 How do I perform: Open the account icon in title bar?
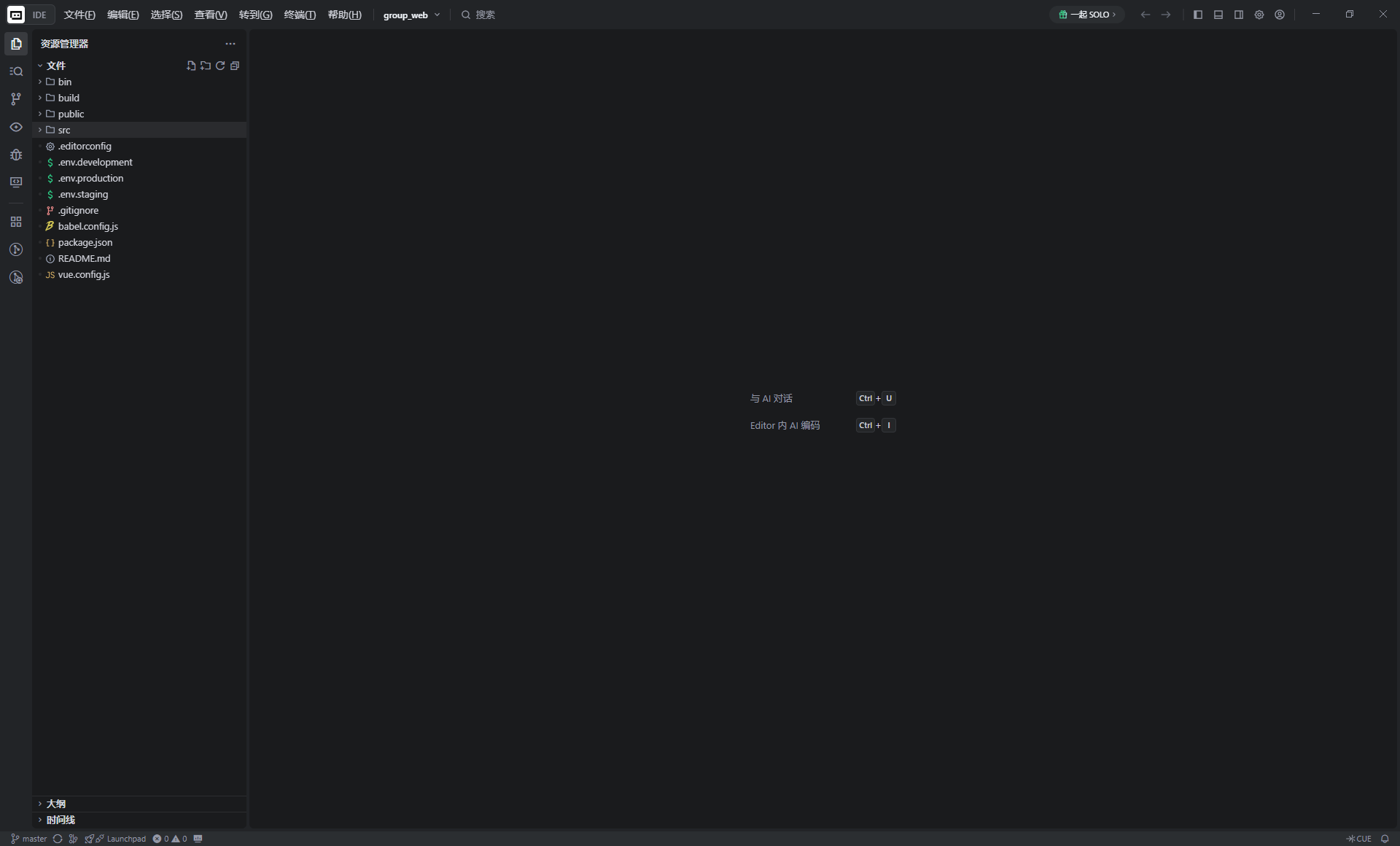[1280, 14]
